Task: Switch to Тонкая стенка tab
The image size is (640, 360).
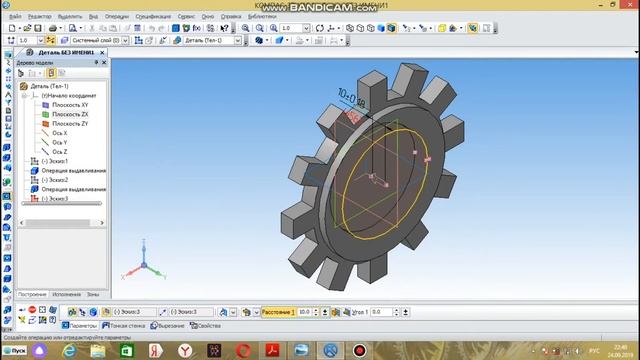Action: (x=124, y=326)
